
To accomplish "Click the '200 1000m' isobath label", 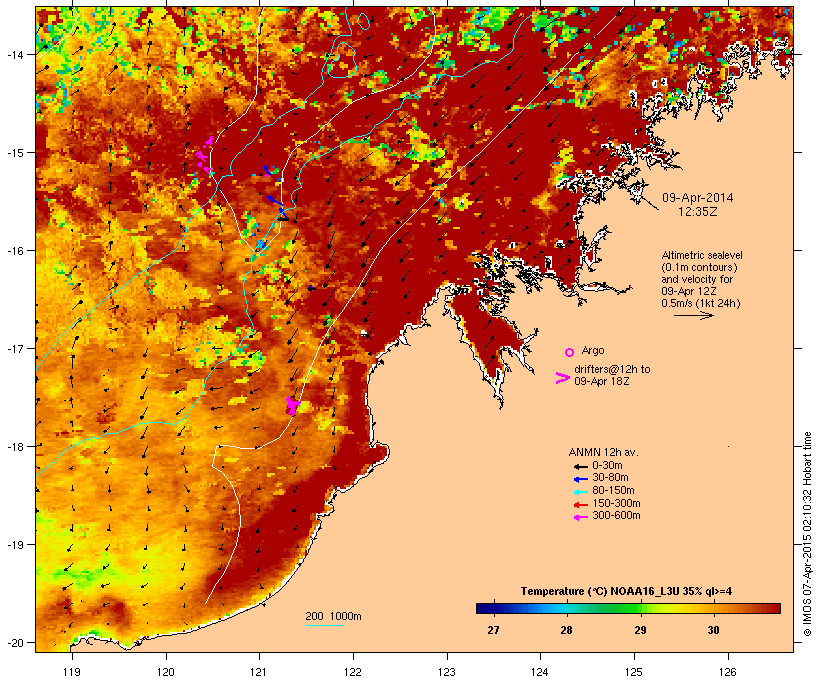I will tap(333, 616).
